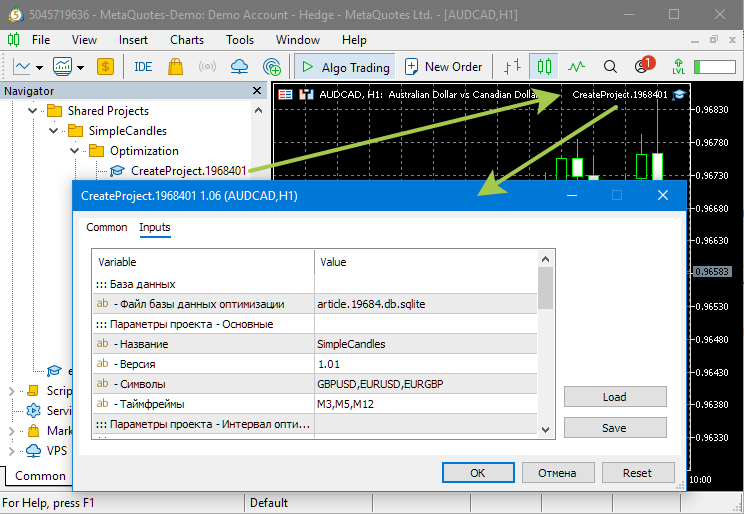Switch to candlestick chart display
Screen dimensions: 744x514
[x=544, y=67]
